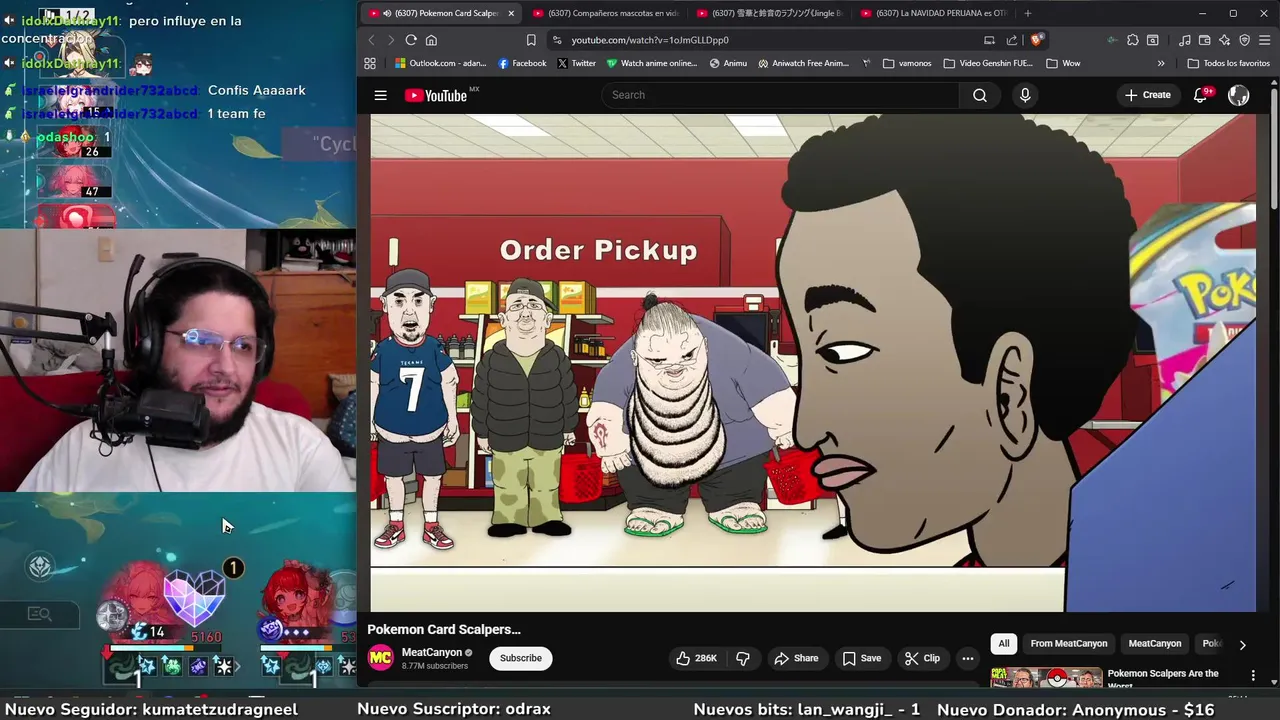Navigate back in browser
The width and height of the screenshot is (1280, 720).
click(371, 40)
